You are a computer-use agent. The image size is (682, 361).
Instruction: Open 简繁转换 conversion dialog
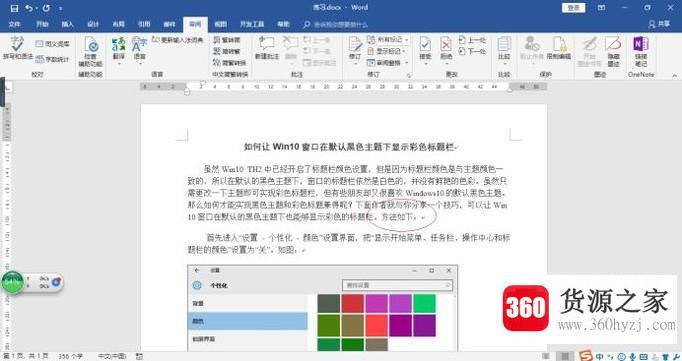click(229, 63)
